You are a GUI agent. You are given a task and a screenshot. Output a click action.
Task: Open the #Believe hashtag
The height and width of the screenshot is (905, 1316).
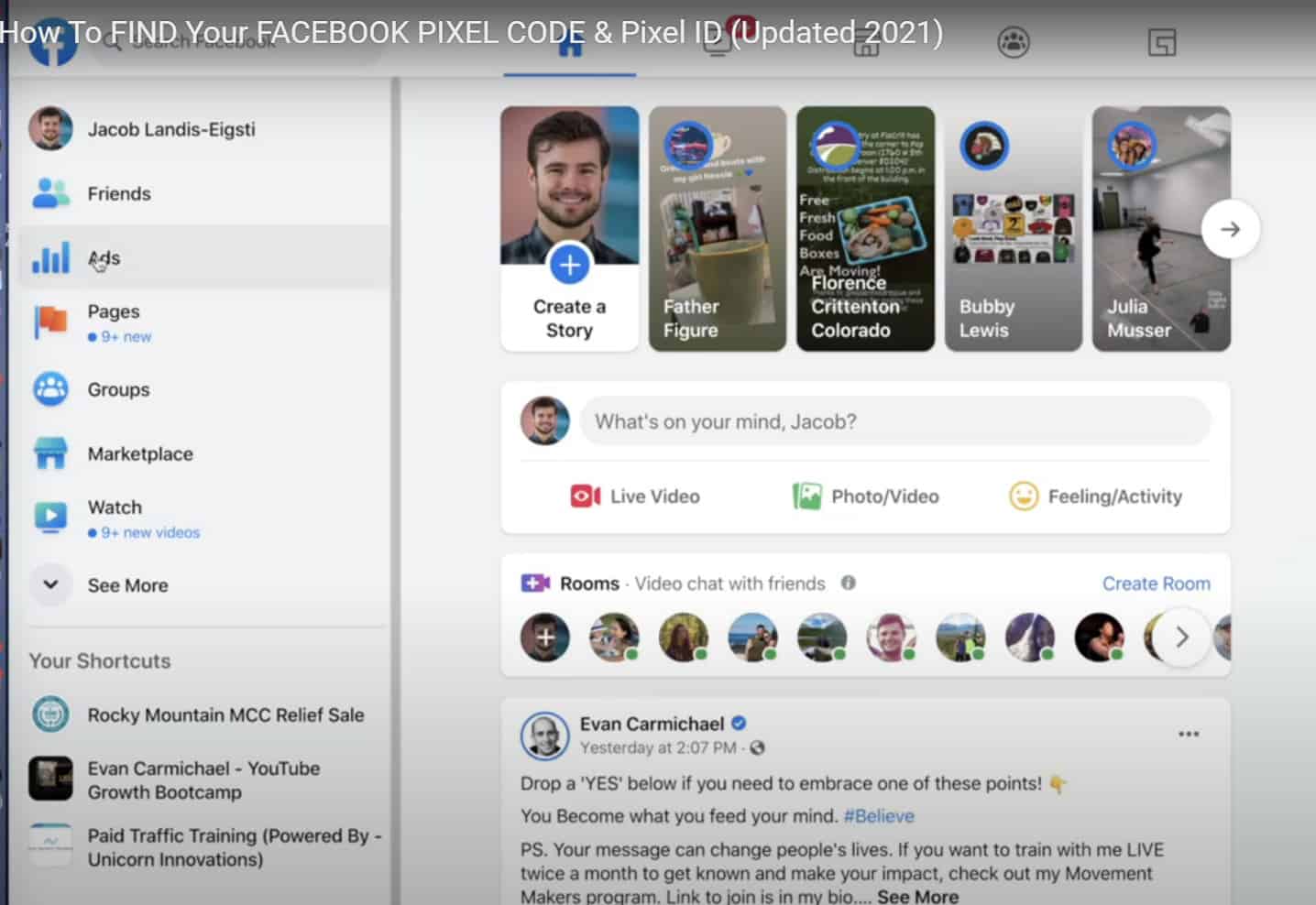879,815
